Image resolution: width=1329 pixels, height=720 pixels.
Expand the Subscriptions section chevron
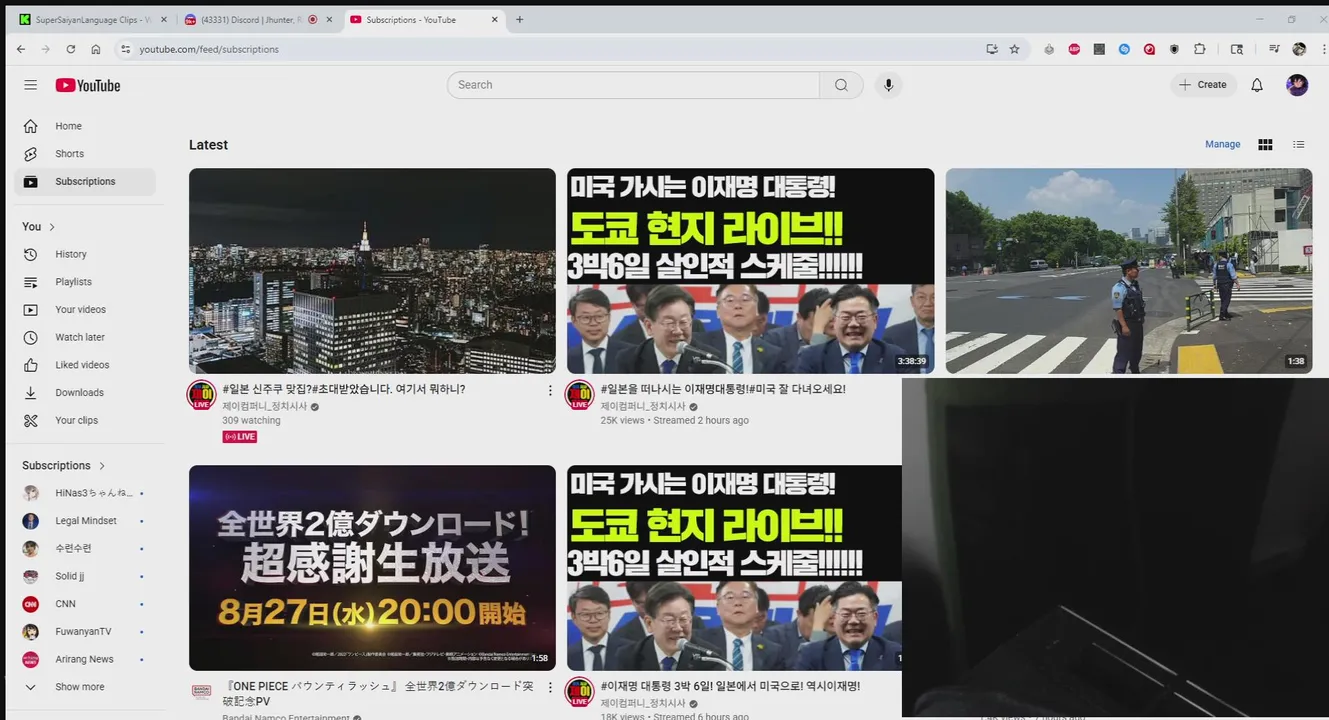[102, 466]
